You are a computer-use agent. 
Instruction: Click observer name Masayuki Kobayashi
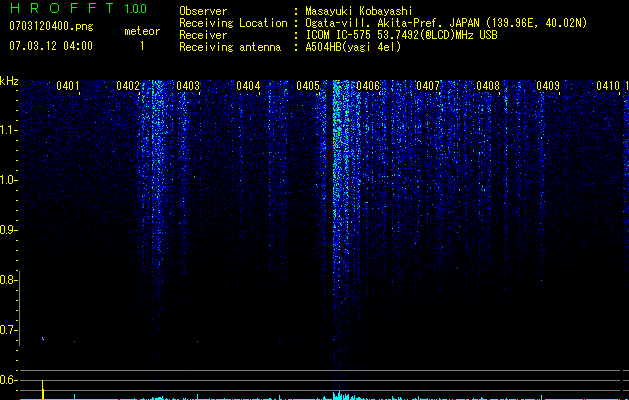click(x=359, y=11)
